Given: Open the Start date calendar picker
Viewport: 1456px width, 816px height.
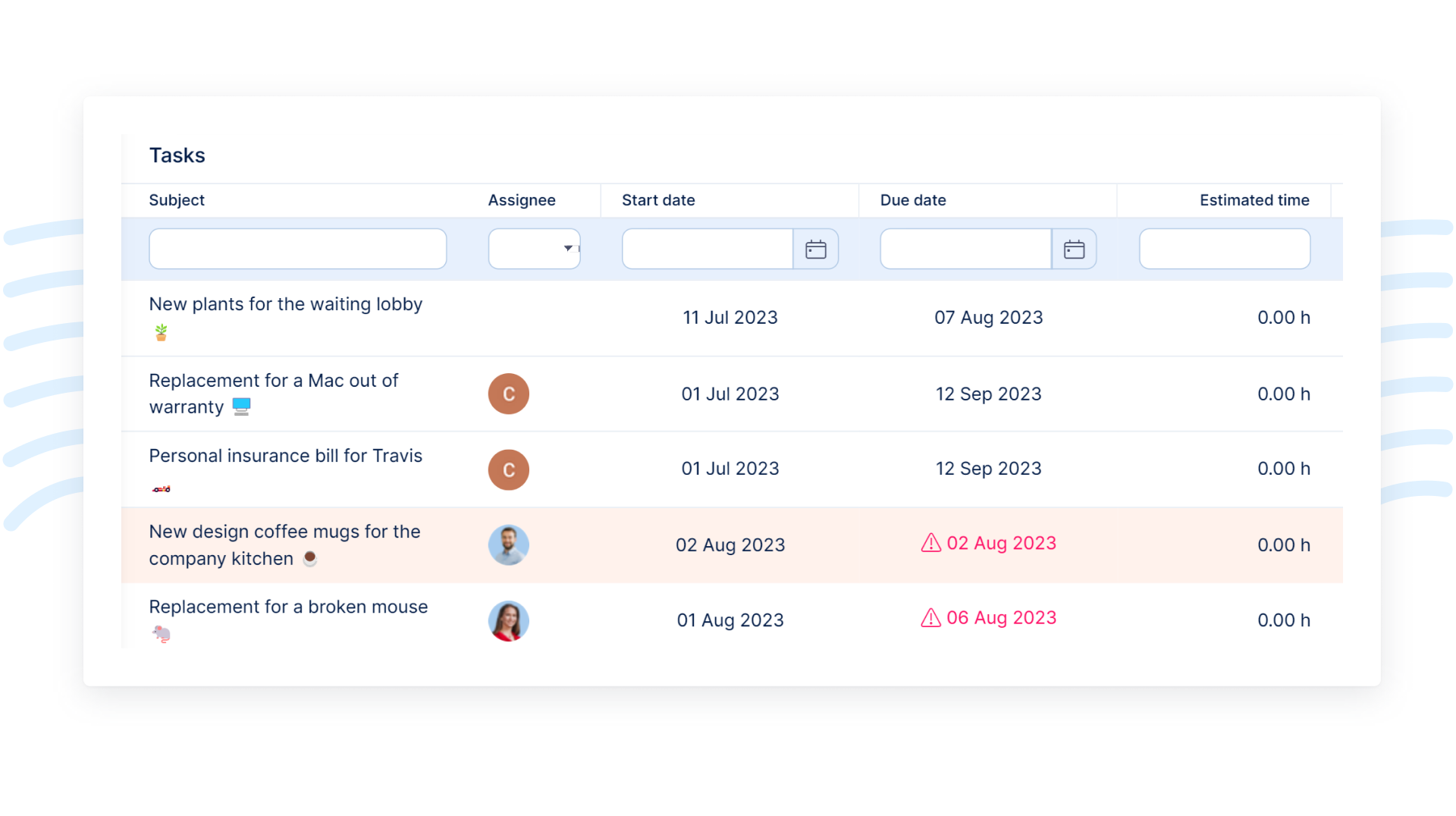Looking at the screenshot, I should click(x=815, y=249).
